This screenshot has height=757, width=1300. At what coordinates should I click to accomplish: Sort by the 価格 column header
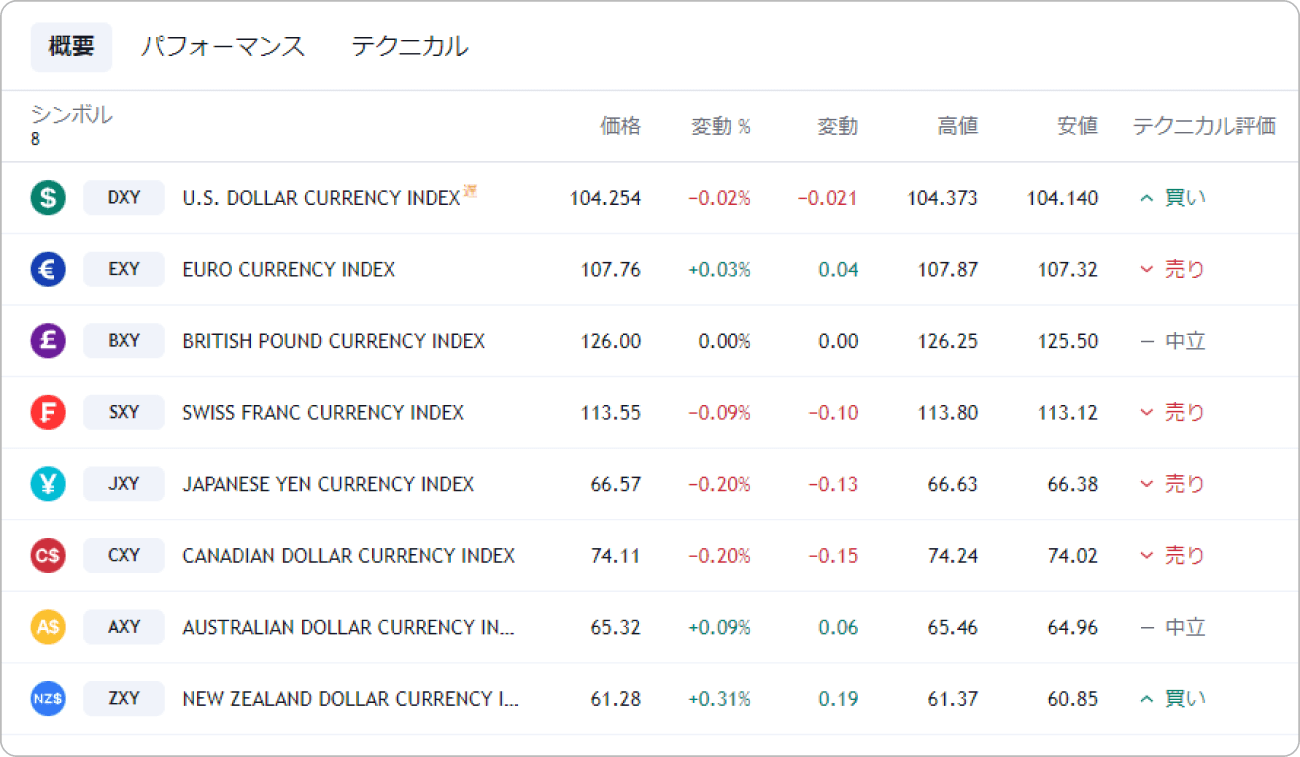pyautogui.click(x=620, y=126)
